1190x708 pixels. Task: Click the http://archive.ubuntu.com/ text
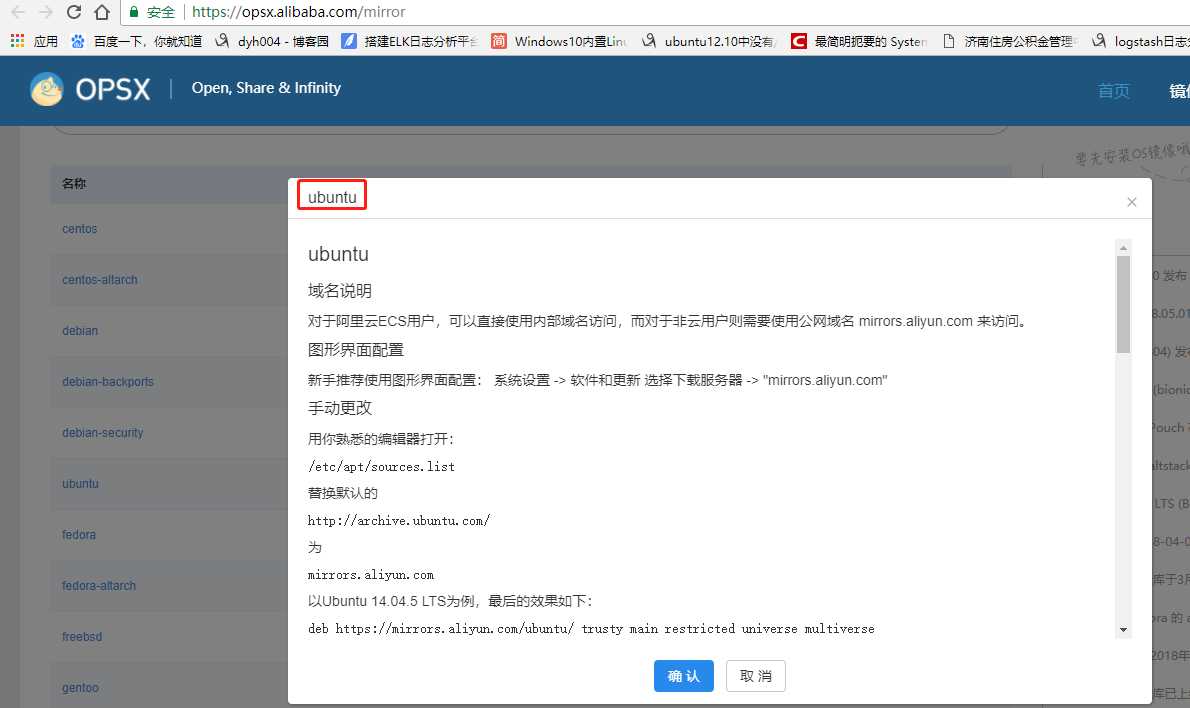click(398, 521)
